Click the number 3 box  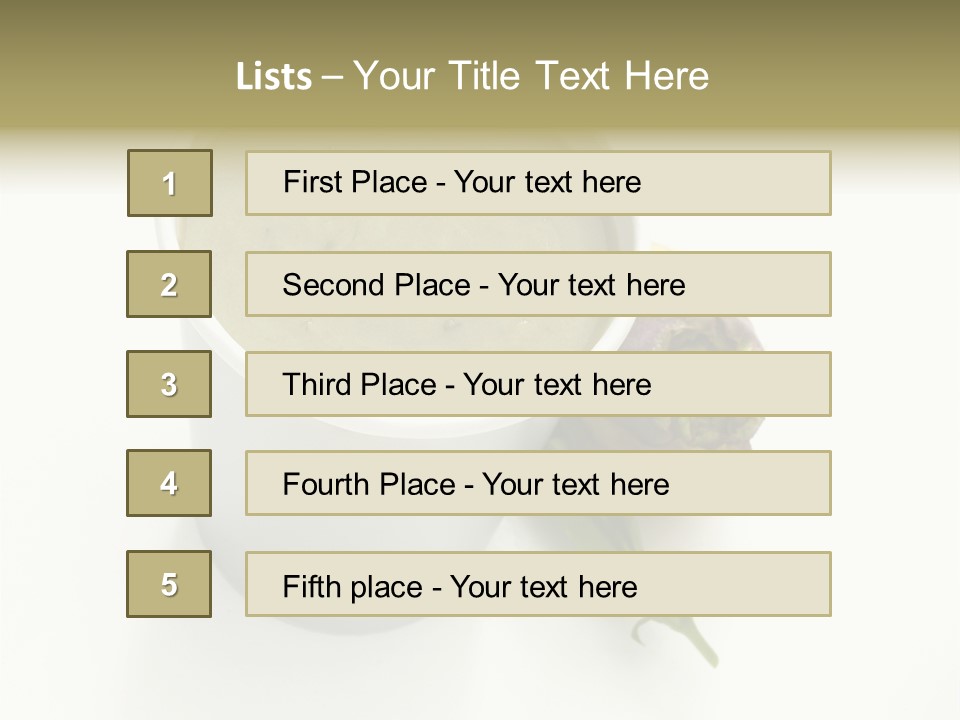coord(169,384)
